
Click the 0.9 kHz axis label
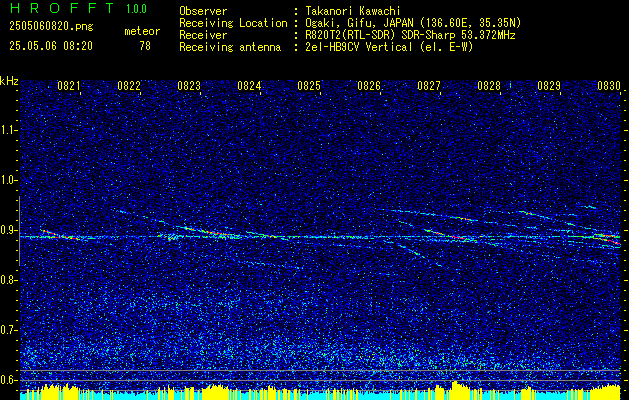pyautogui.click(x=8, y=230)
